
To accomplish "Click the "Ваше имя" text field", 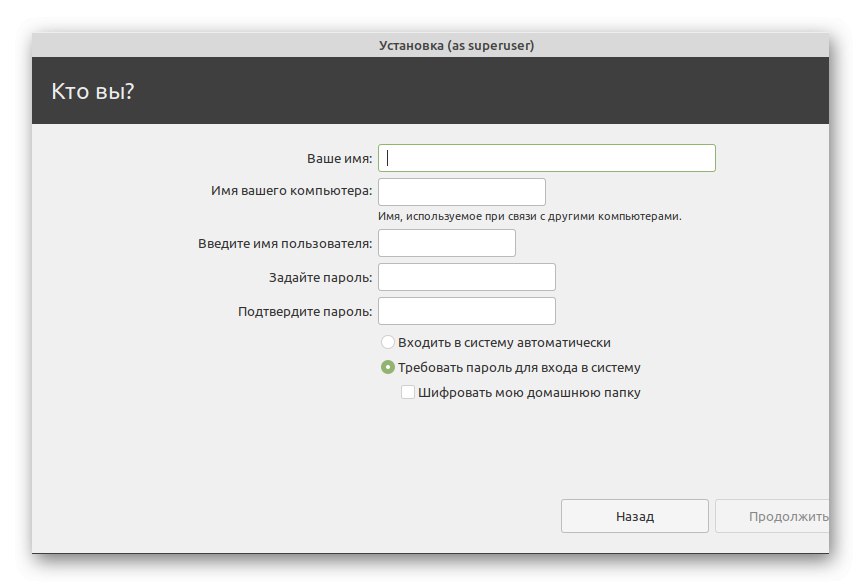I will pos(546,158).
